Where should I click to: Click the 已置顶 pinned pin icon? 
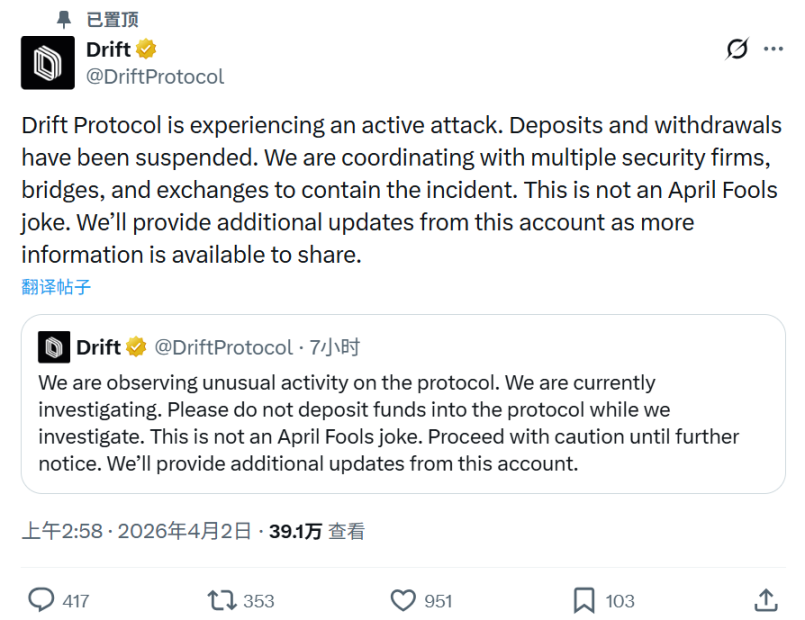65,19
